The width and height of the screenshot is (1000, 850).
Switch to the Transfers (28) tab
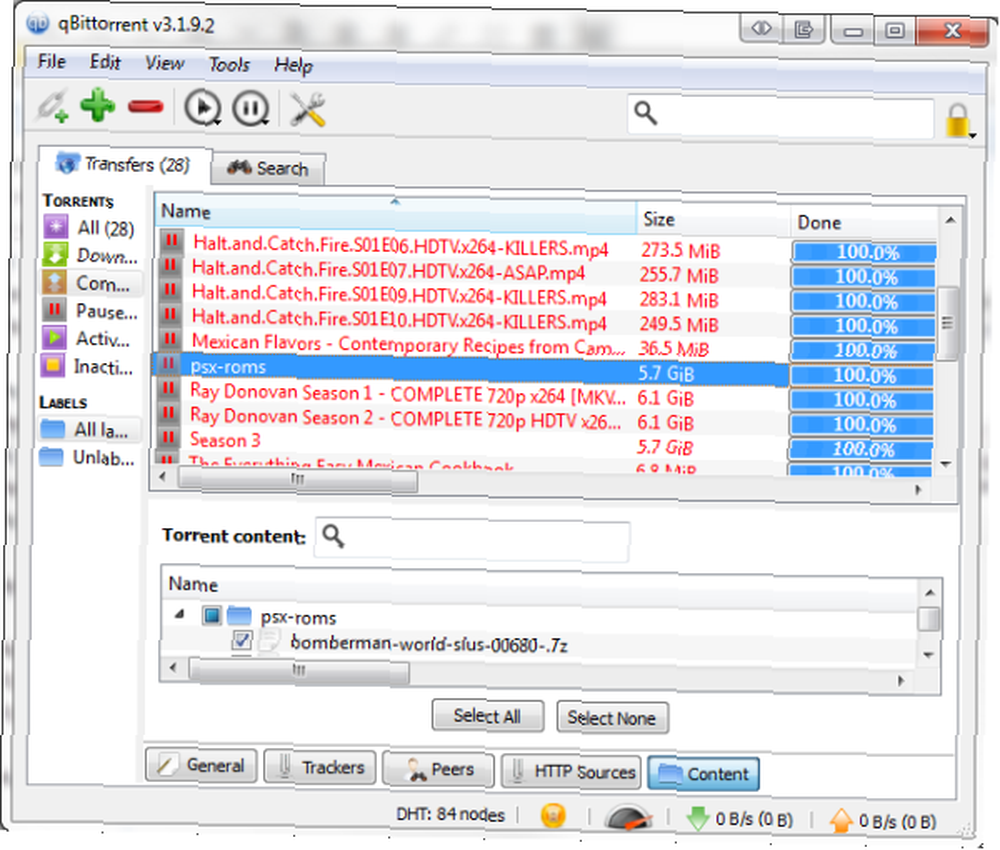point(124,165)
